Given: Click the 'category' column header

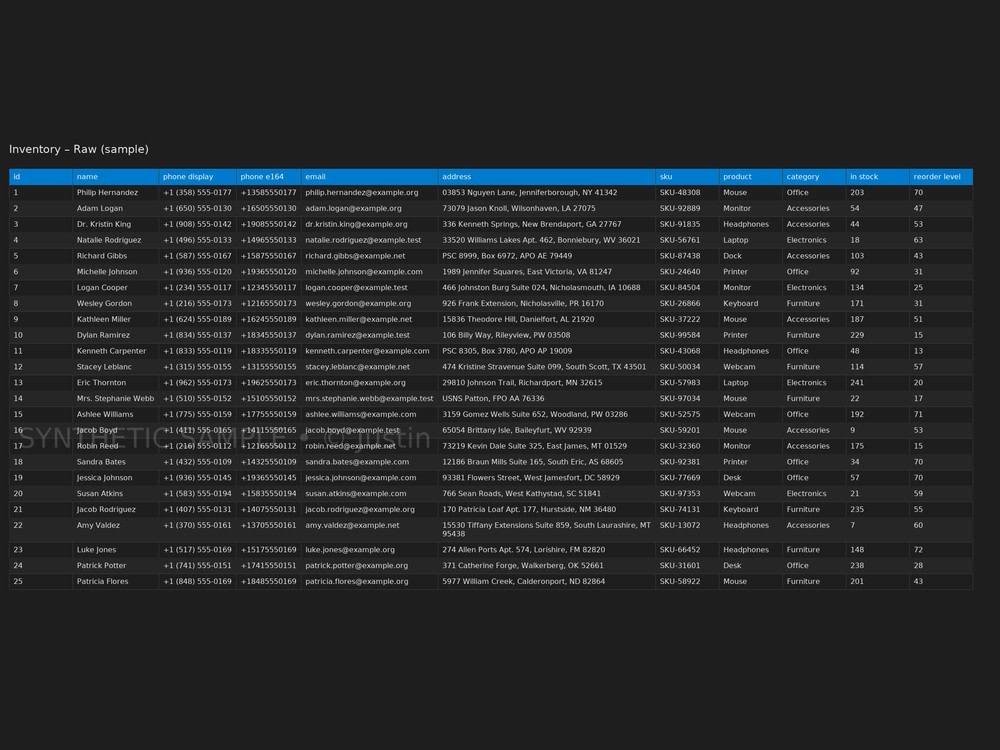Looking at the screenshot, I should (x=814, y=177).
